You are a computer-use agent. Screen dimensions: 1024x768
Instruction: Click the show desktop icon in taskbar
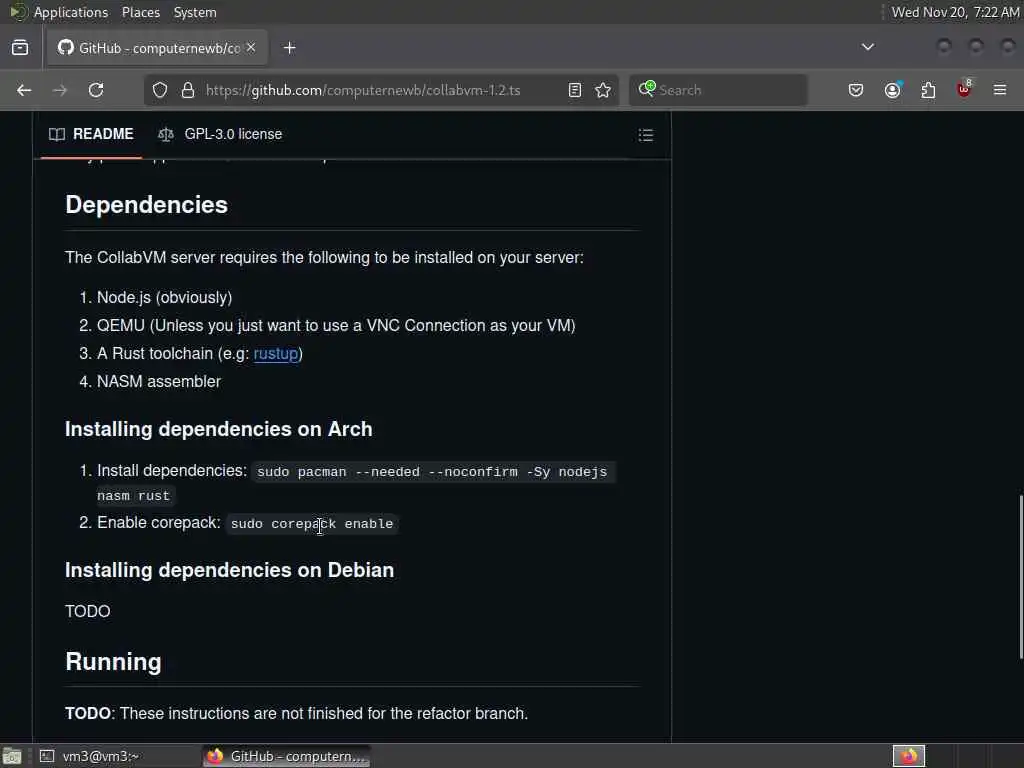[12, 756]
